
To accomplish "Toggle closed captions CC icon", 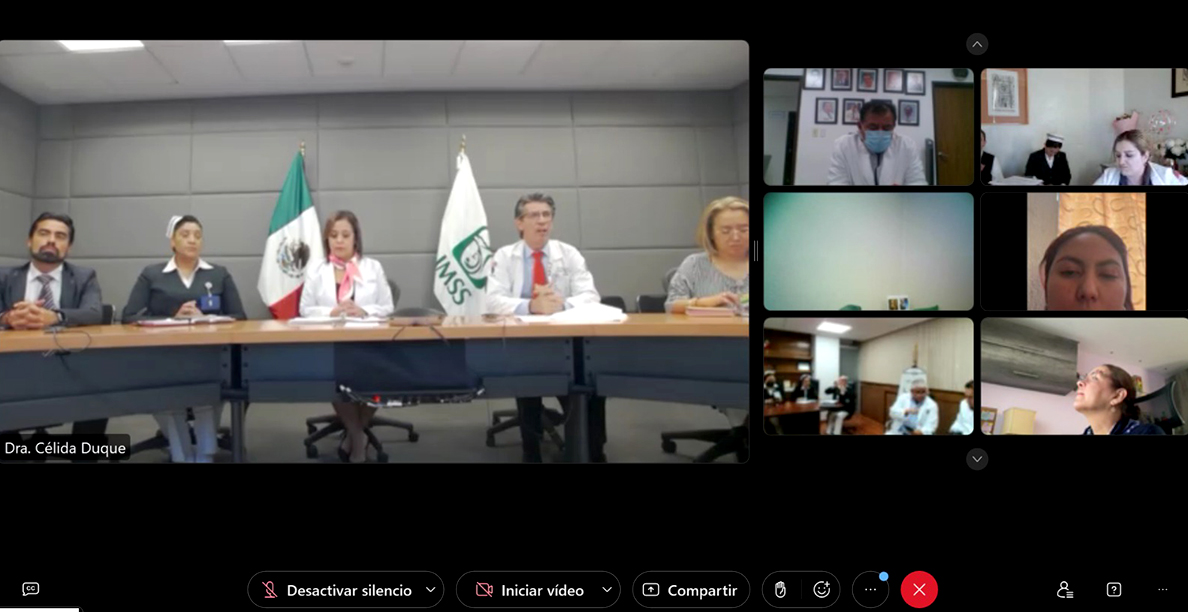I will (31, 589).
